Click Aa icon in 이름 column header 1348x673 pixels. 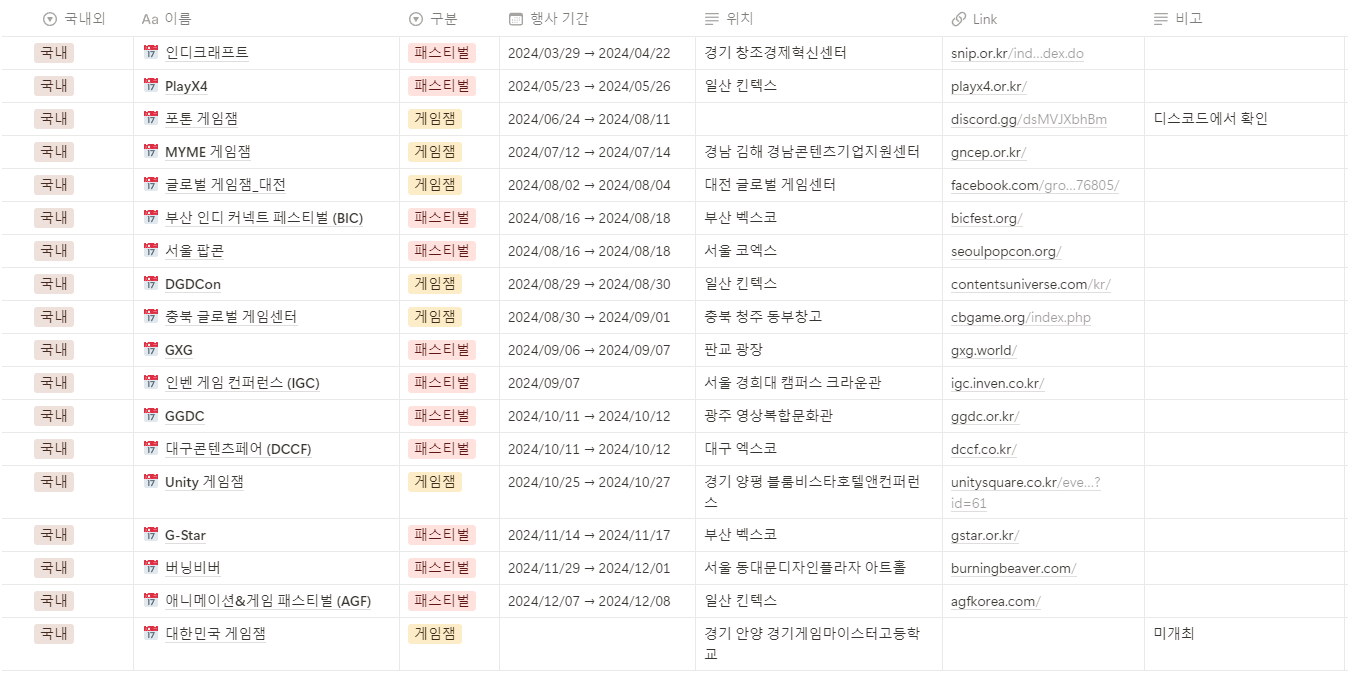coord(150,19)
